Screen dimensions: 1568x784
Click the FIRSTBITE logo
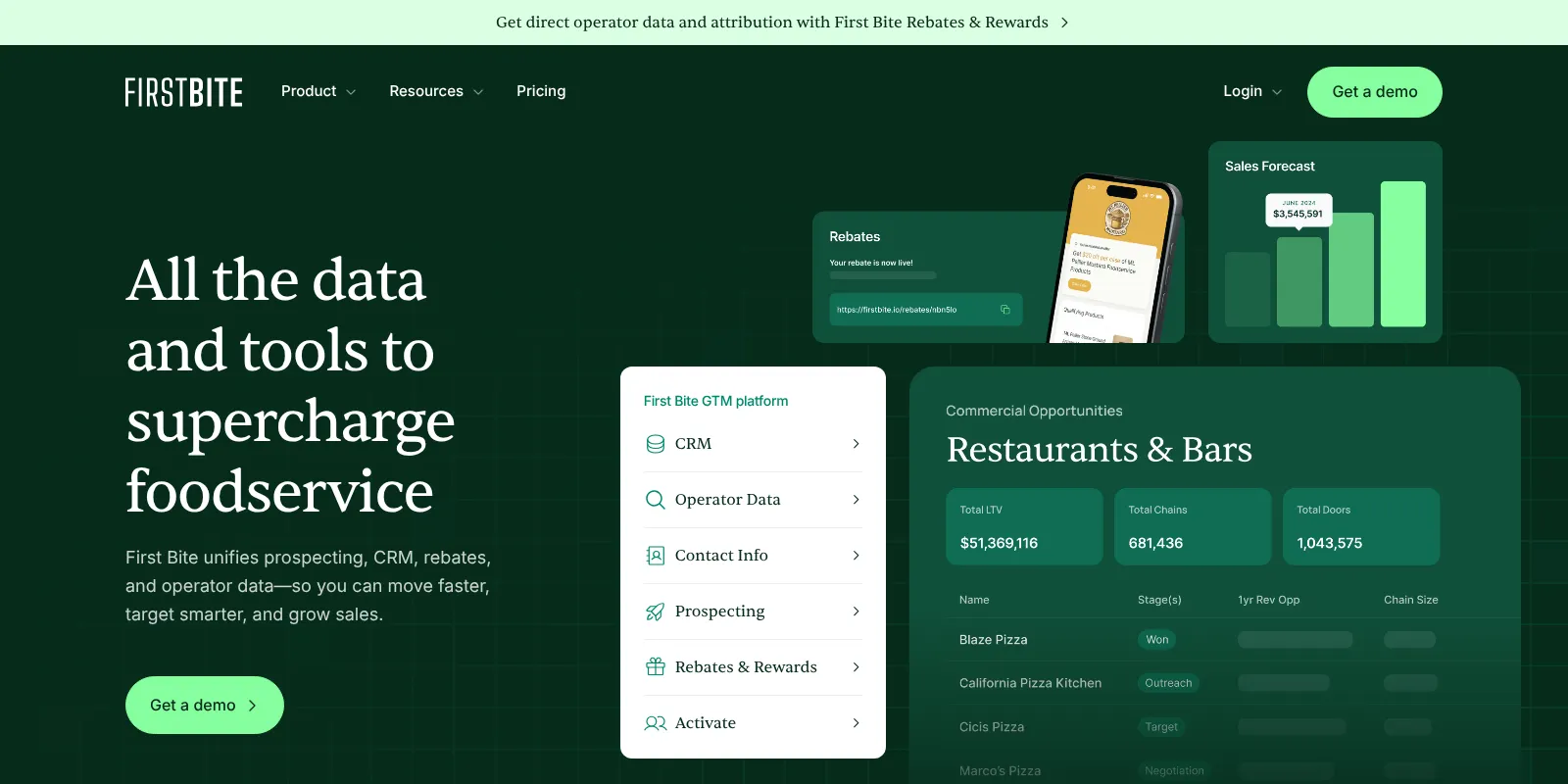tap(183, 92)
